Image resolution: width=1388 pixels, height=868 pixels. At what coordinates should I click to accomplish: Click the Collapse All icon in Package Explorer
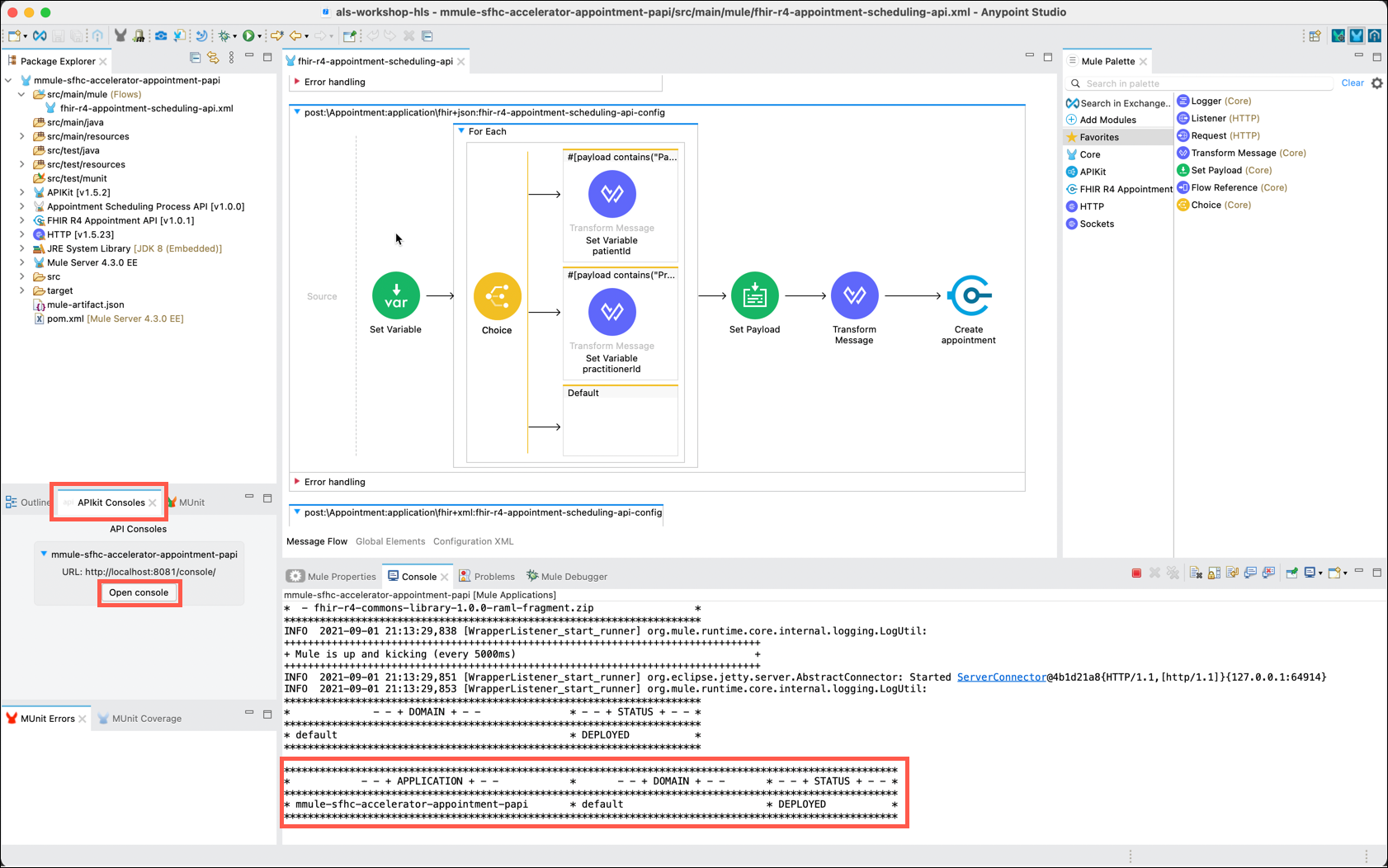coord(196,58)
